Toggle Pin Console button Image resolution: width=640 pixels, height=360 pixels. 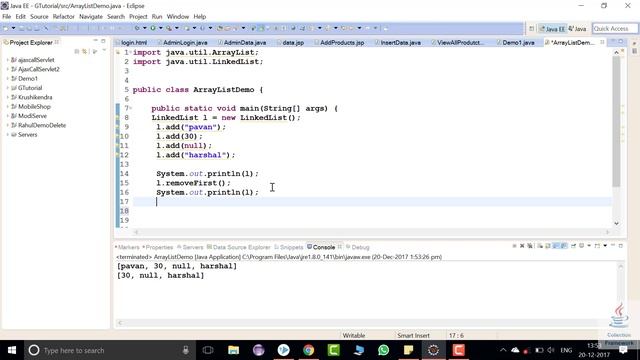point(573,246)
